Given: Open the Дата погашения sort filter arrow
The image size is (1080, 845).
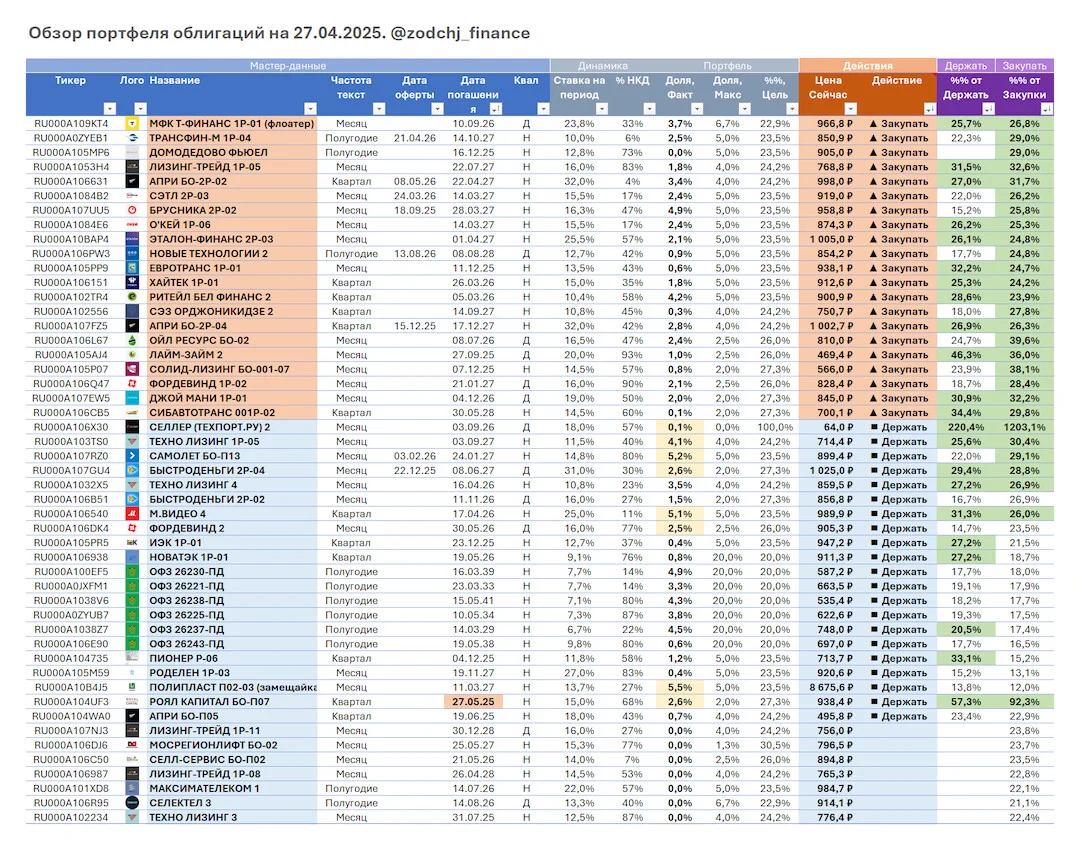Looking at the screenshot, I should [495, 109].
